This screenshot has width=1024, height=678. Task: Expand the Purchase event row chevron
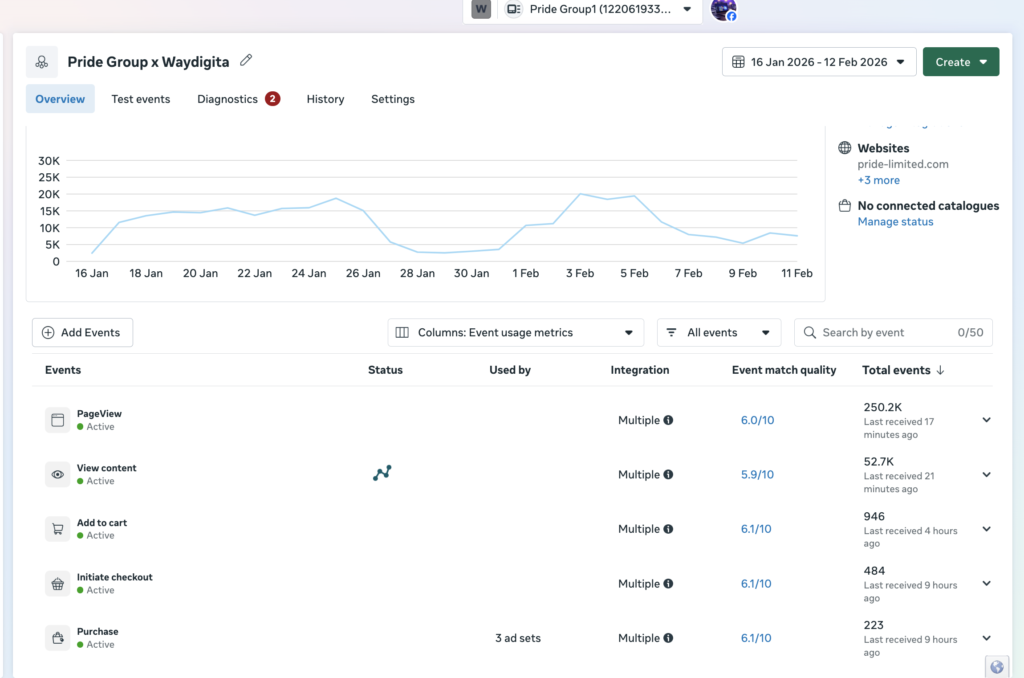(986, 638)
